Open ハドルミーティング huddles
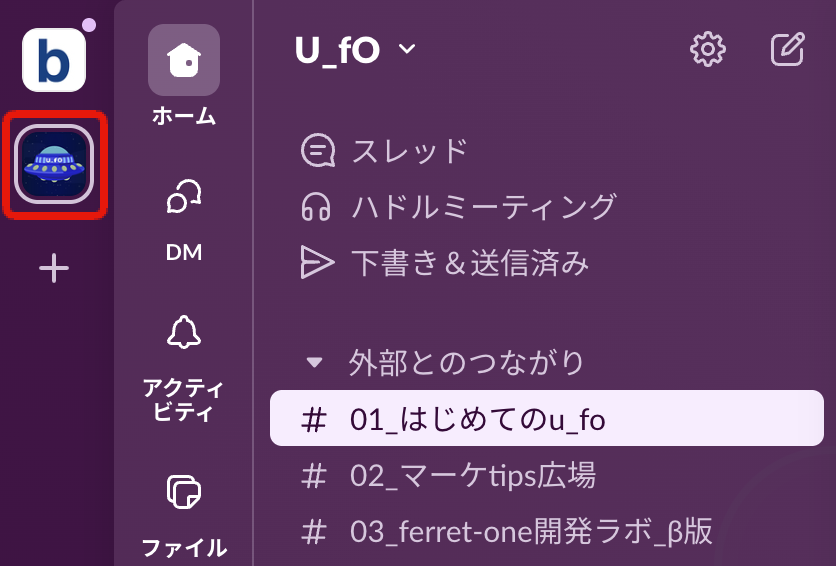The height and width of the screenshot is (566, 836). 483,207
